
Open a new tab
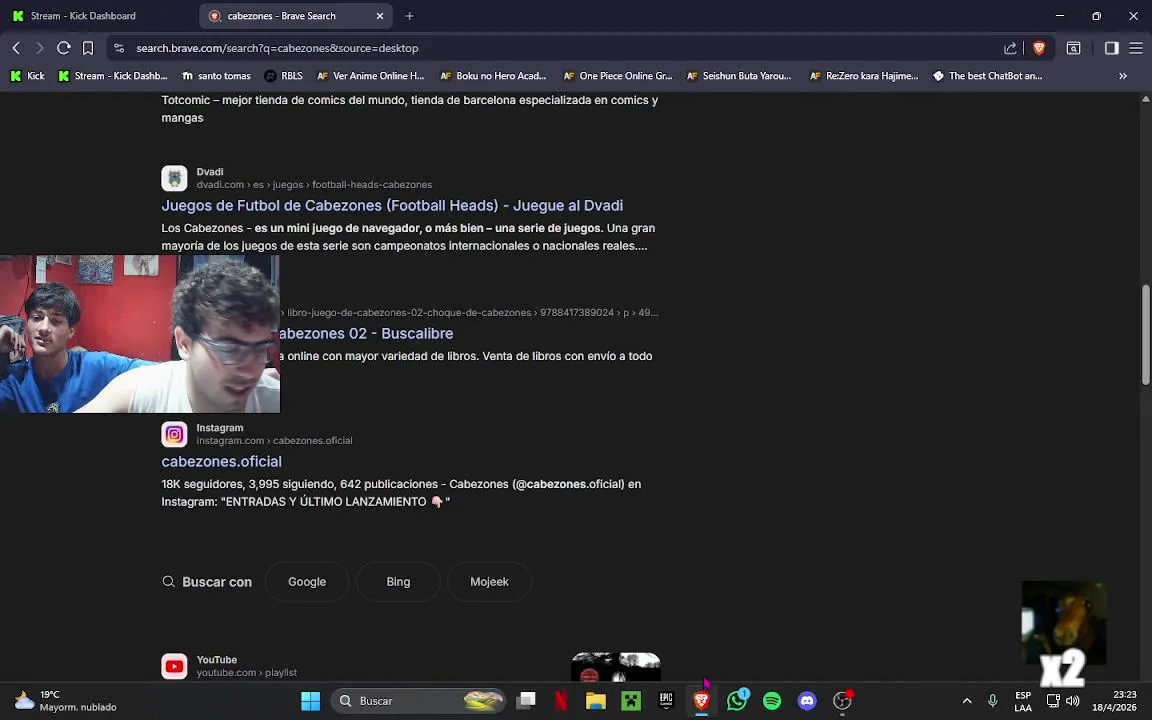409,15
